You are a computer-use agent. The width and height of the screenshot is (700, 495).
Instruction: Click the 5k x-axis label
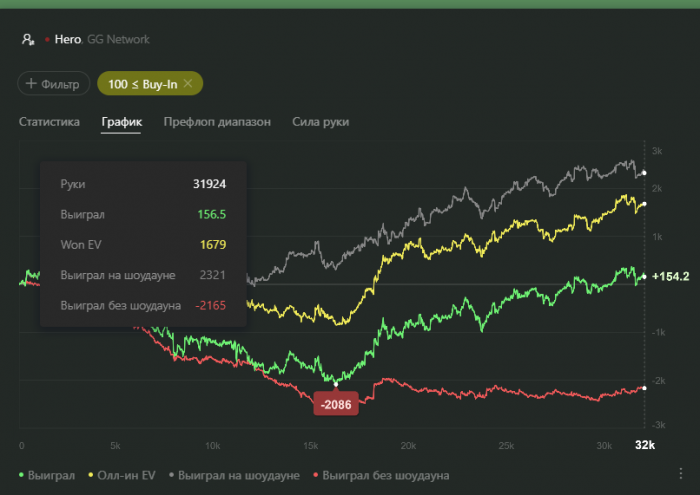(115, 445)
